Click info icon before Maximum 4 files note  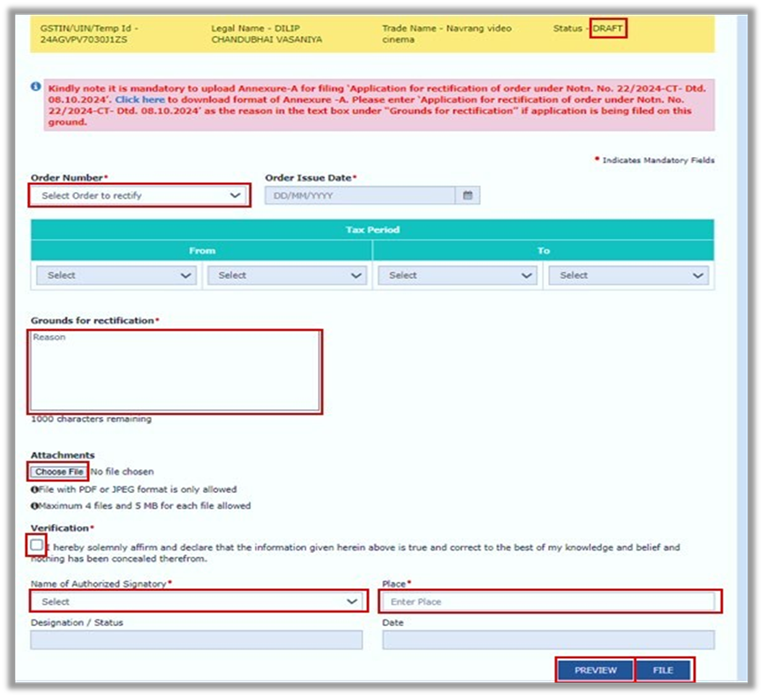coord(33,506)
